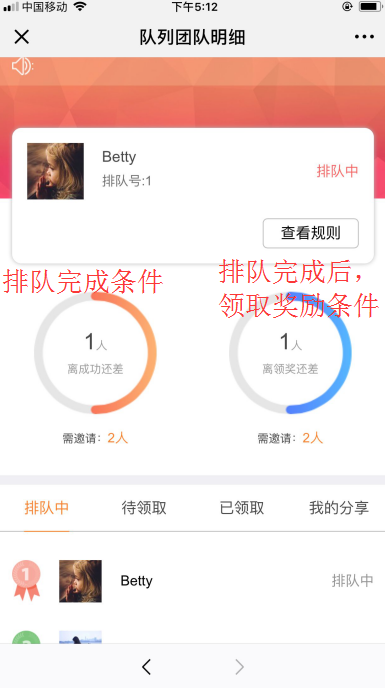Open the three-dot more options menu
The image size is (385, 688).
[364, 37]
